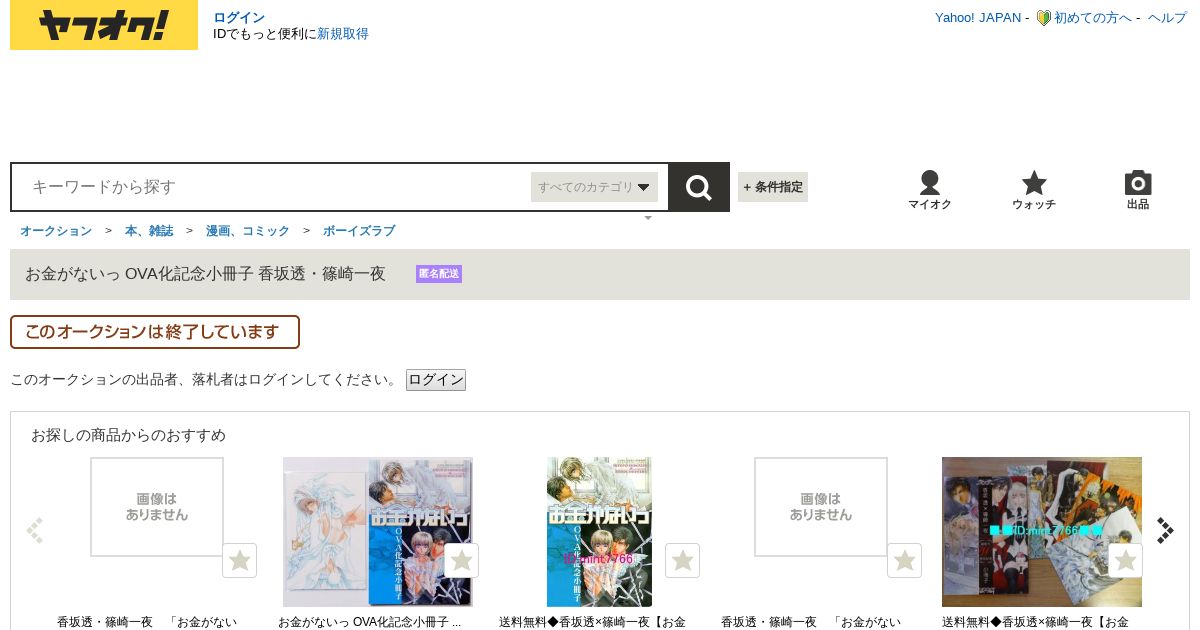Open the fifth item postcard thumbnail
Screen dimensions: 1200x630
1042,532
